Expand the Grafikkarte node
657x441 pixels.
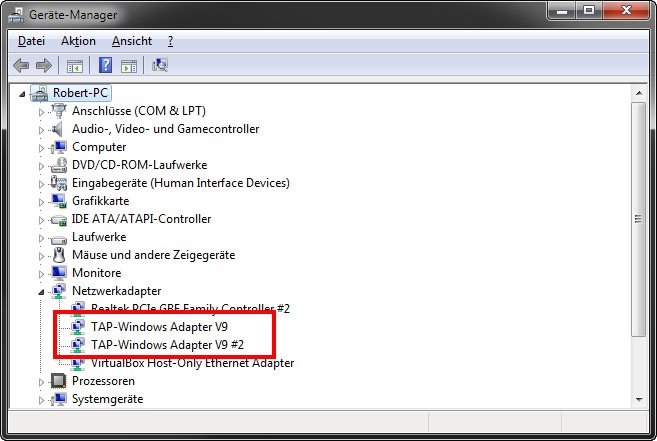[41, 202]
